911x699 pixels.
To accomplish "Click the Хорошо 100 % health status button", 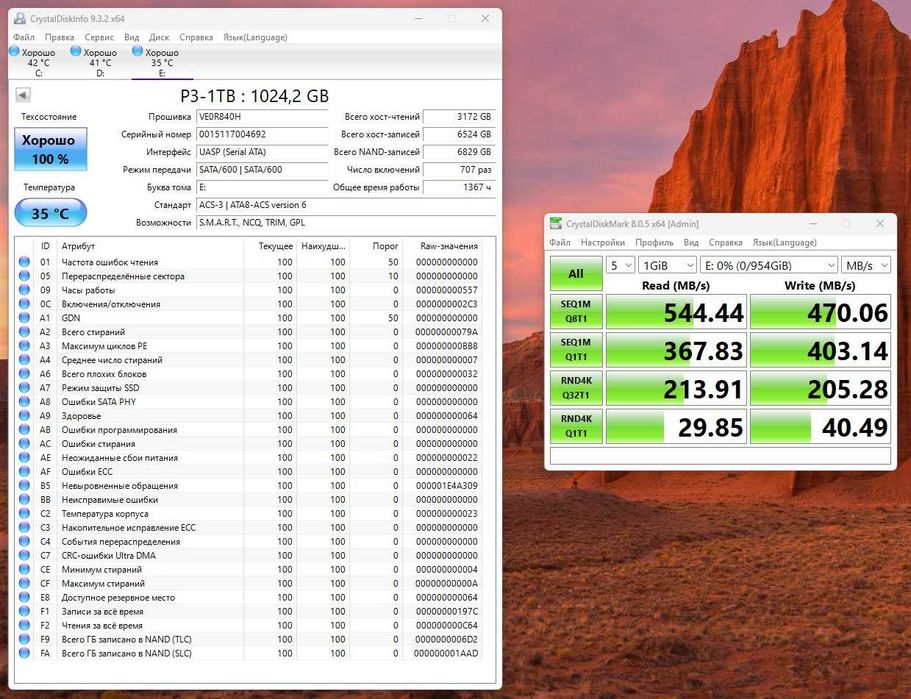I will 51,149.
